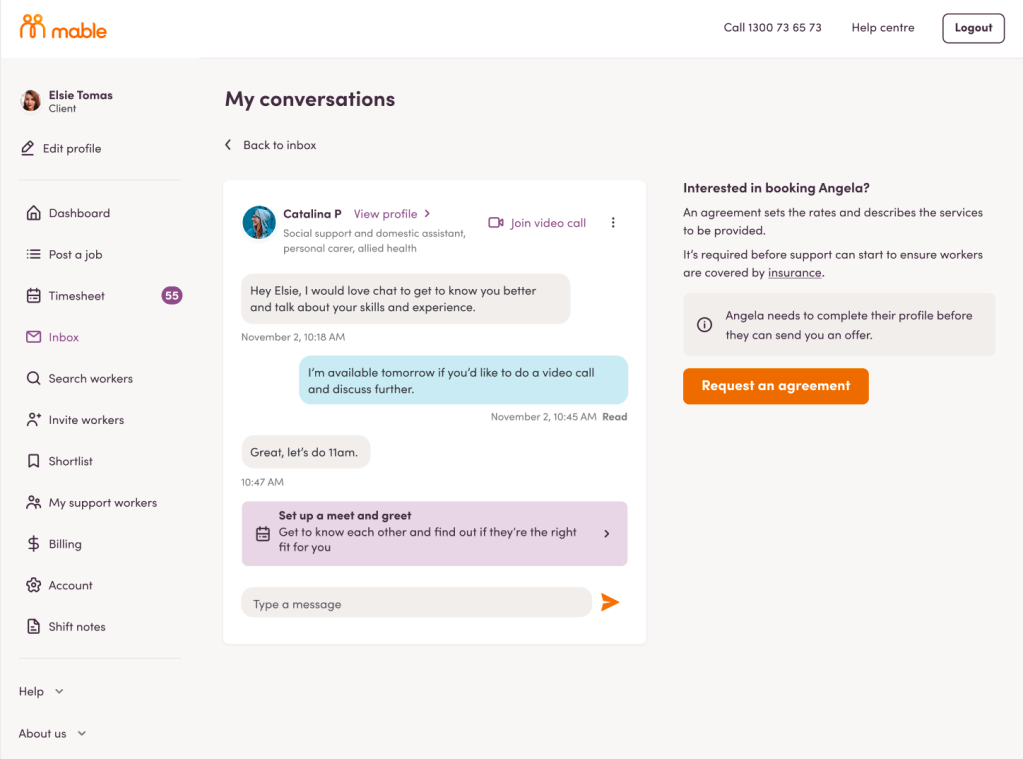The image size is (1023, 759).
Task: Click the Mable logo in header
Action: (63, 28)
